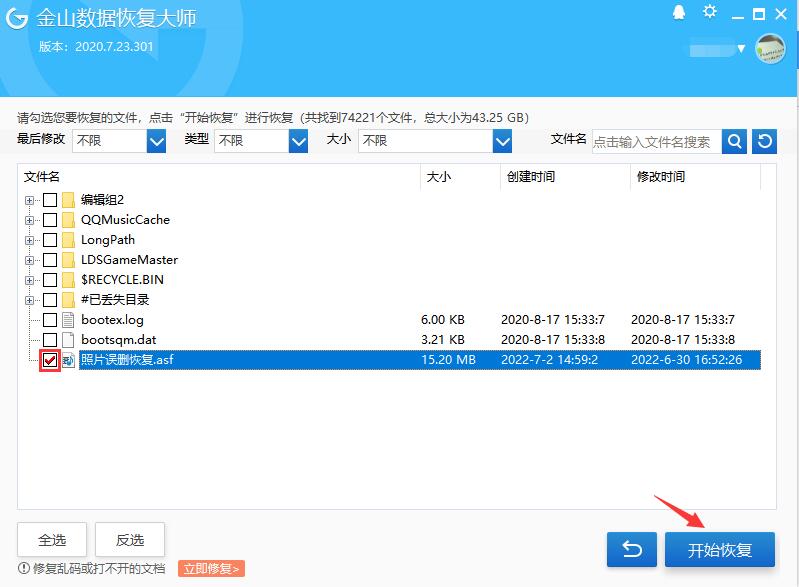The width and height of the screenshot is (799, 587).
Task: Expand the LongPath tree node
Action: tap(29, 240)
